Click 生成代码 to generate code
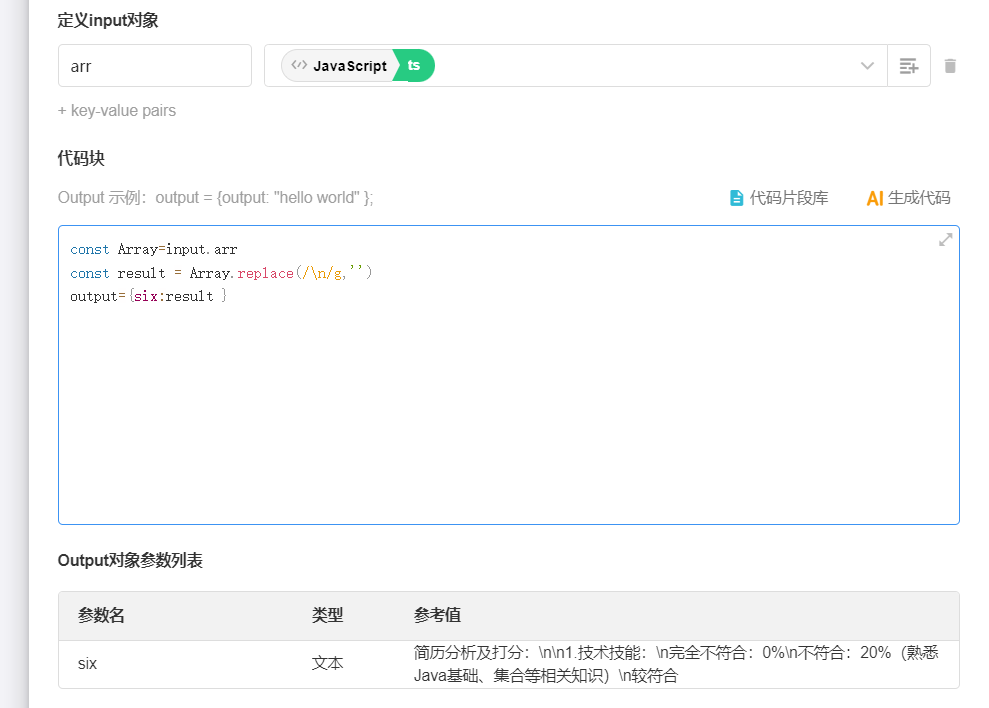 (919, 198)
